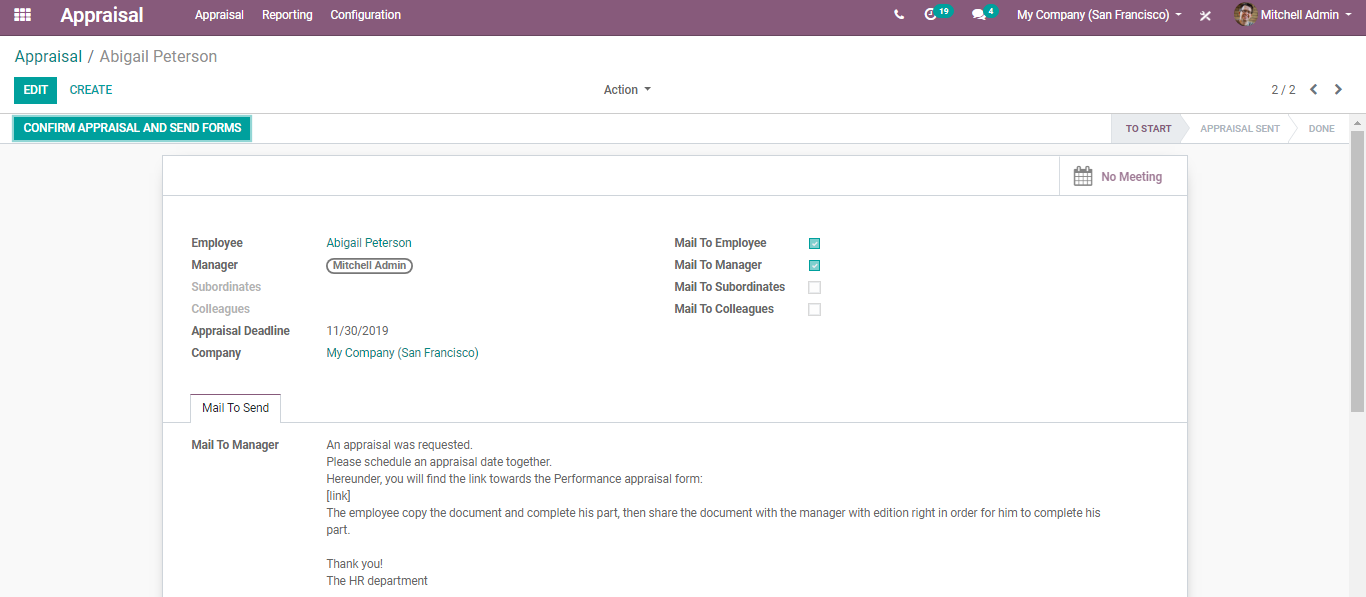The height and width of the screenshot is (597, 1366).
Task: Click Confirm Appraisal and Send Forms
Action: (x=132, y=128)
